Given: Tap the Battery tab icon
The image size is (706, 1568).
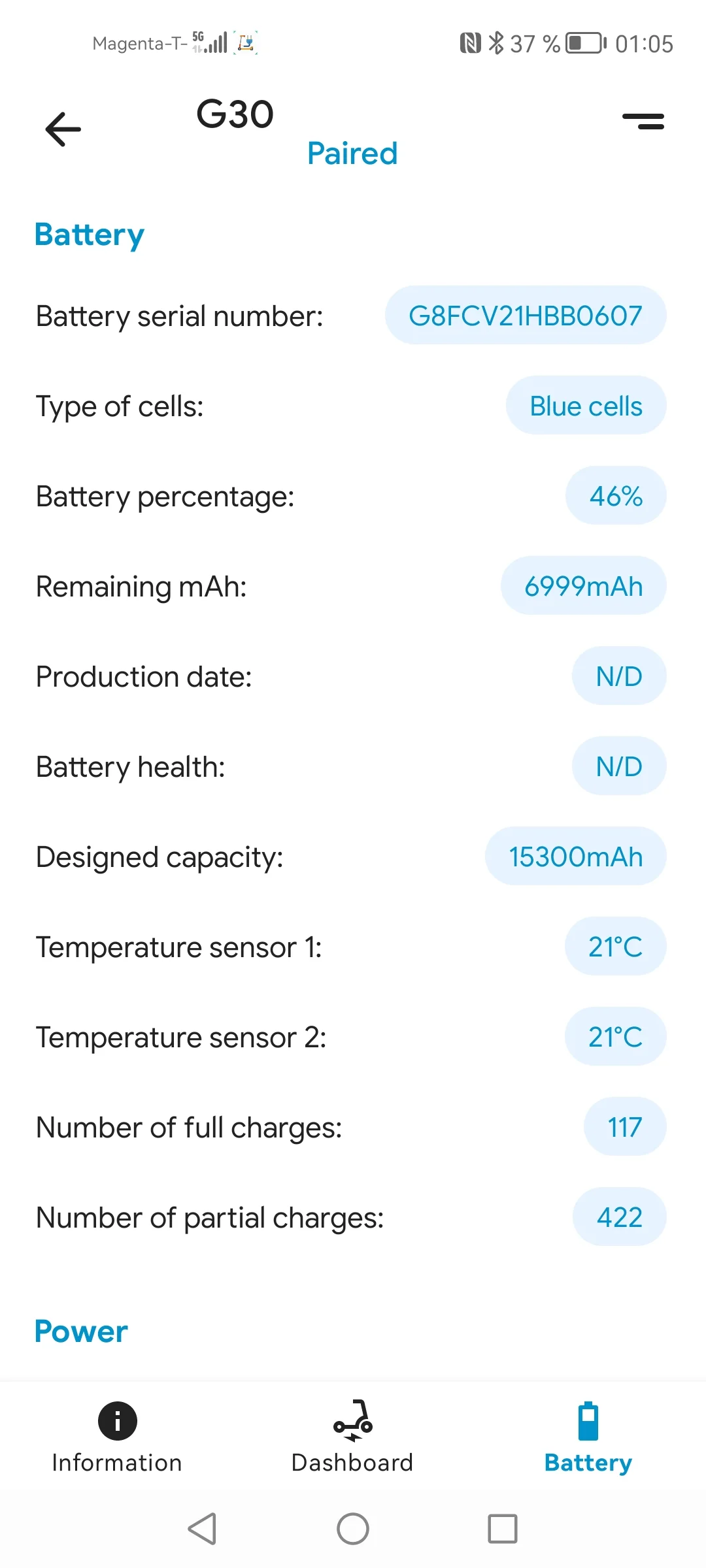Looking at the screenshot, I should (588, 1420).
